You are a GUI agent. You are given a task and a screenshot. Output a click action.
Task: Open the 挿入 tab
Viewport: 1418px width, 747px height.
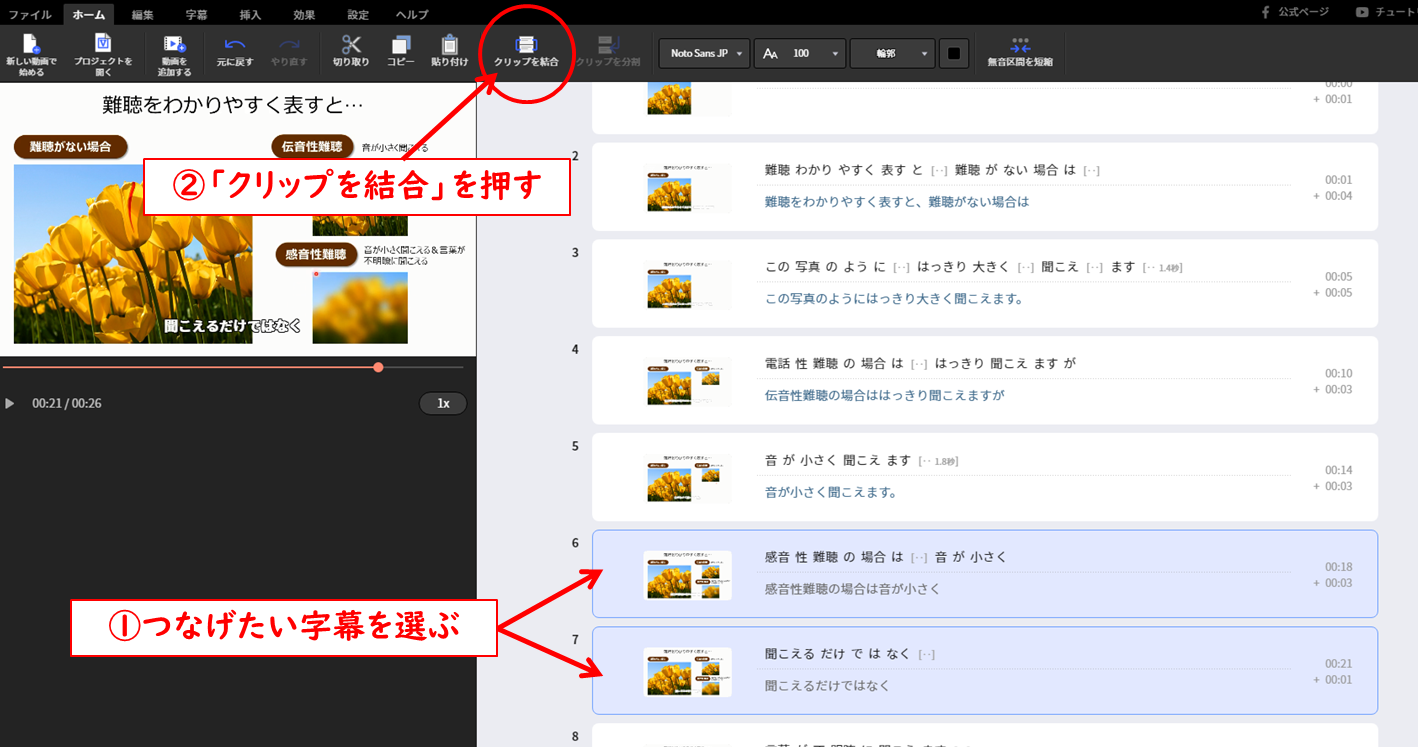click(251, 14)
